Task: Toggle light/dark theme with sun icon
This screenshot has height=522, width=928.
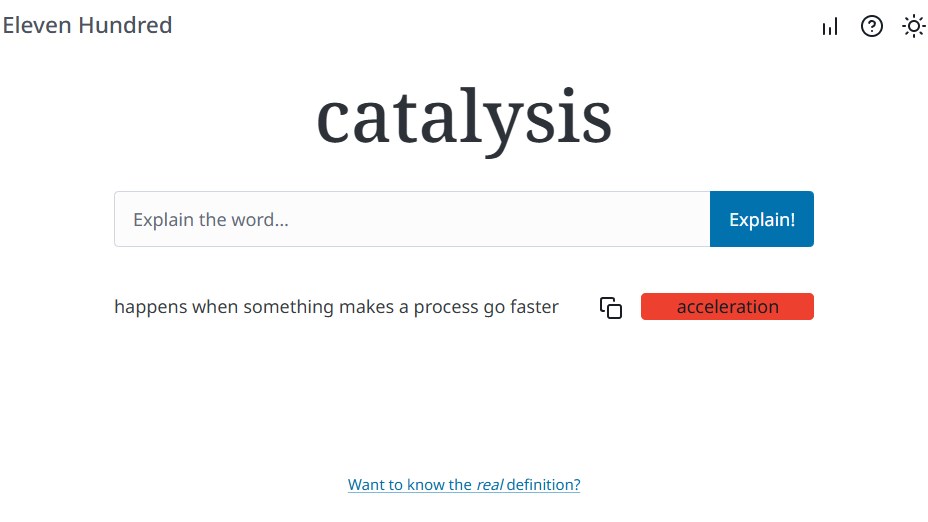Action: [x=914, y=27]
